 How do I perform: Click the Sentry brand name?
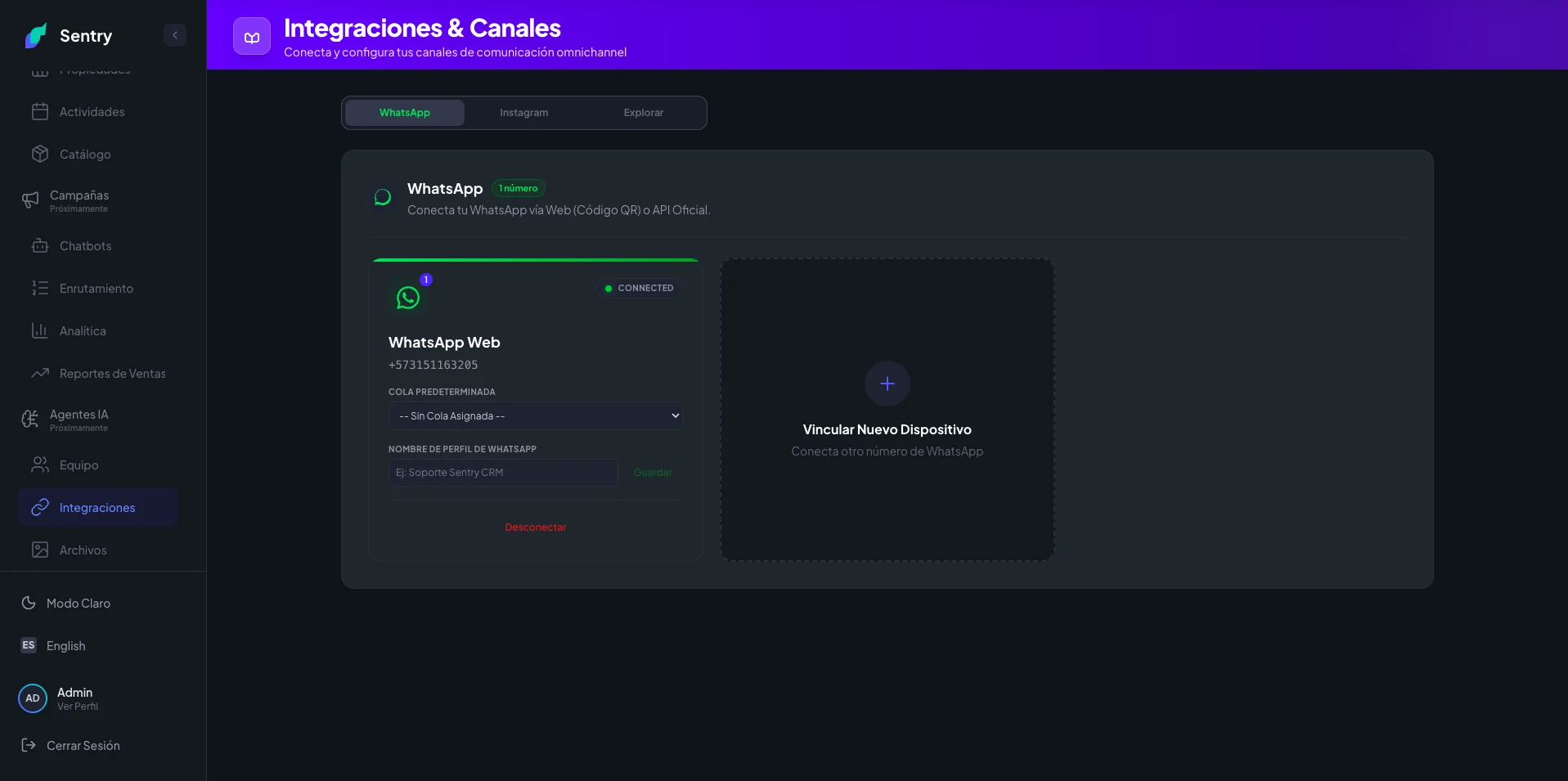point(86,36)
